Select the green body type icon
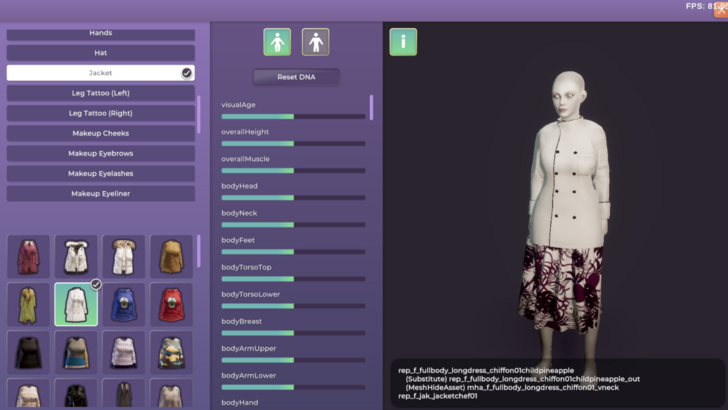The width and height of the screenshot is (728, 410). pyautogui.click(x=277, y=42)
